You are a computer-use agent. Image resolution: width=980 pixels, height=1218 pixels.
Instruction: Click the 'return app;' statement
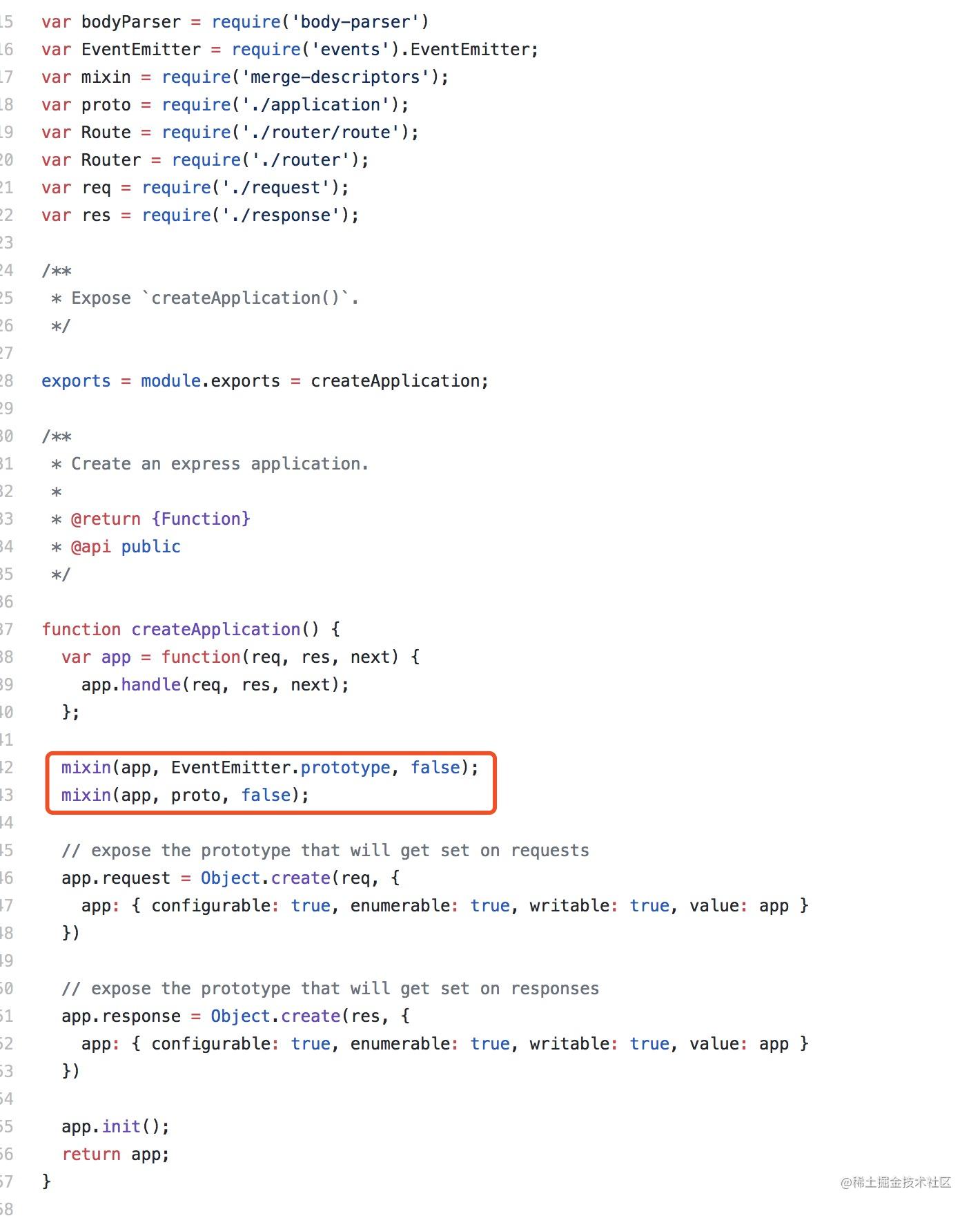point(115,1154)
